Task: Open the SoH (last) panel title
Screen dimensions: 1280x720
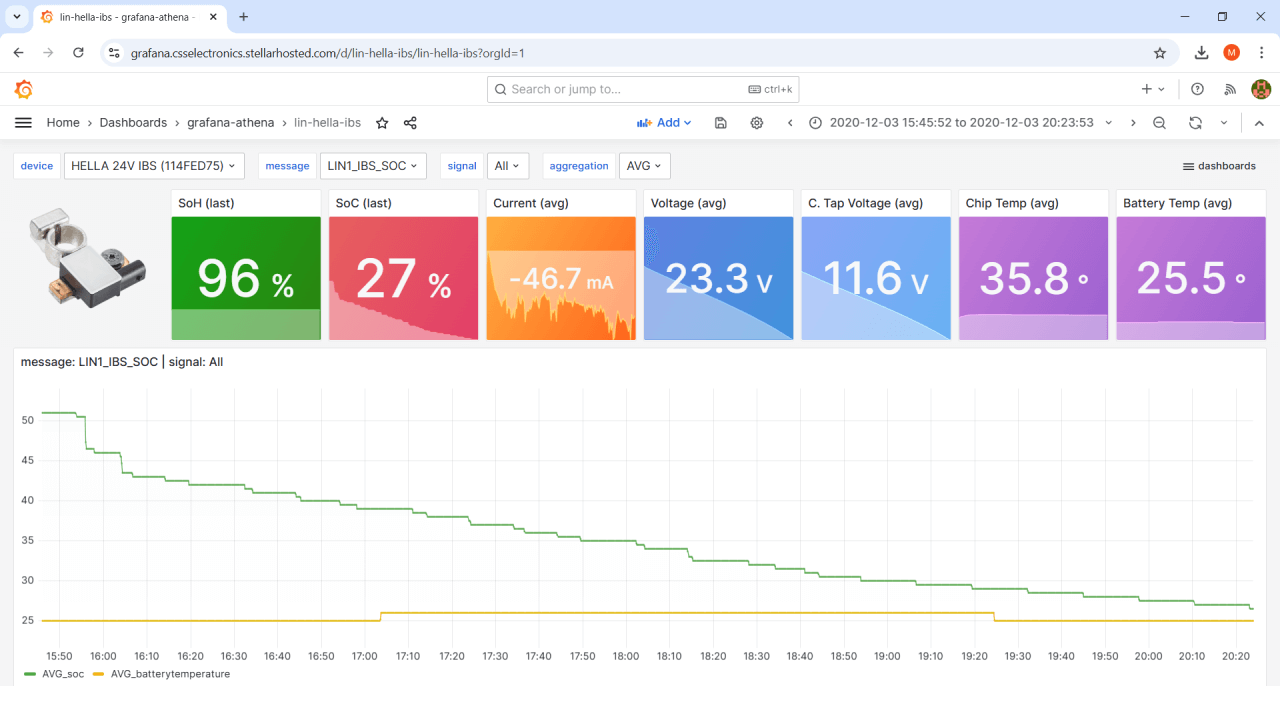Action: 206,203
